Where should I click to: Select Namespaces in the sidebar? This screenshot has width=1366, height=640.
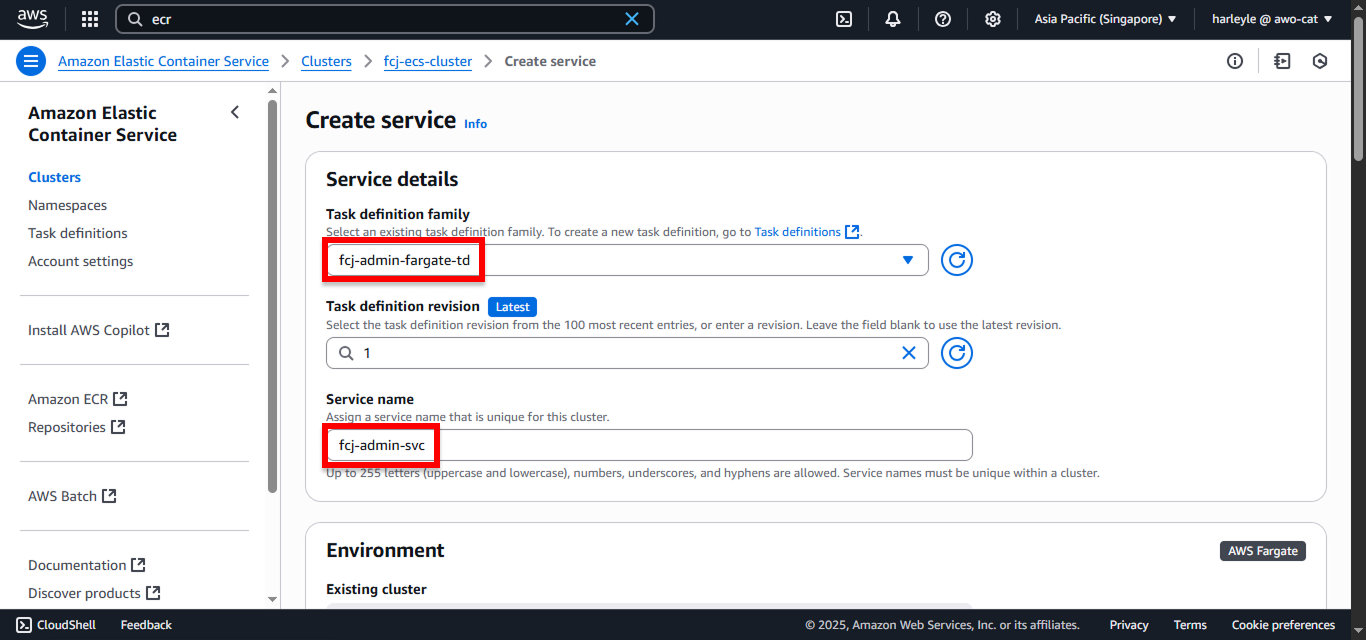pyautogui.click(x=67, y=205)
